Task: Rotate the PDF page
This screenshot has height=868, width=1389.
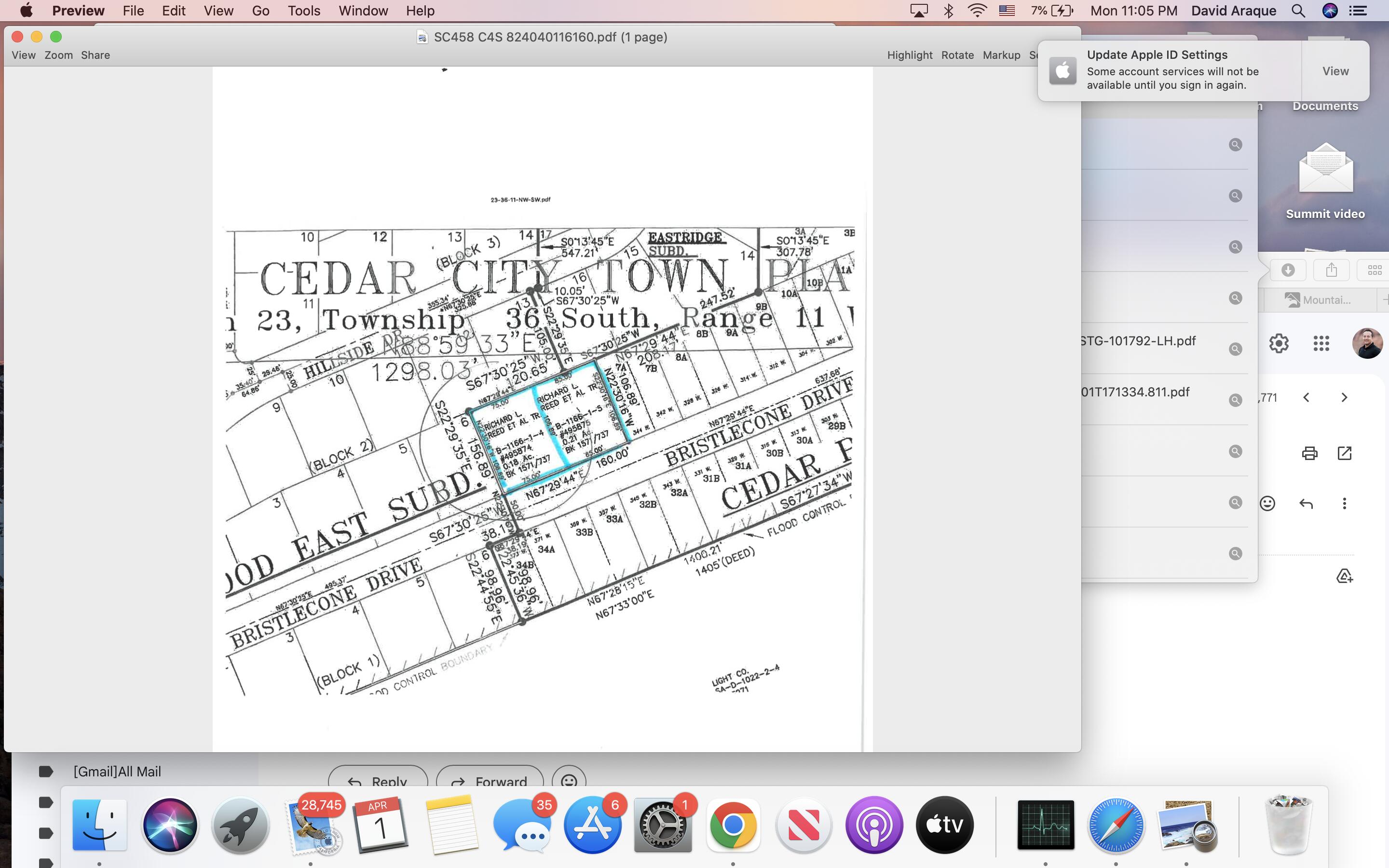Action: (x=957, y=55)
